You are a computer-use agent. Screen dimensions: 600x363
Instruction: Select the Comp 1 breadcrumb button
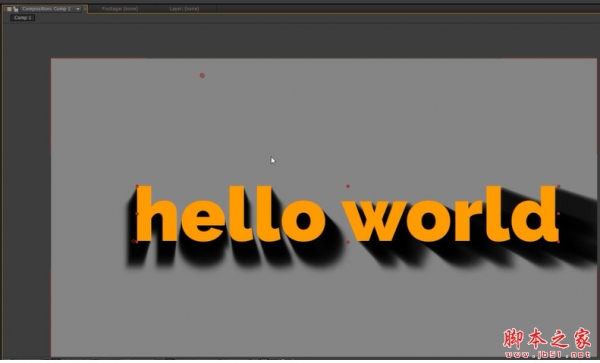[23, 18]
